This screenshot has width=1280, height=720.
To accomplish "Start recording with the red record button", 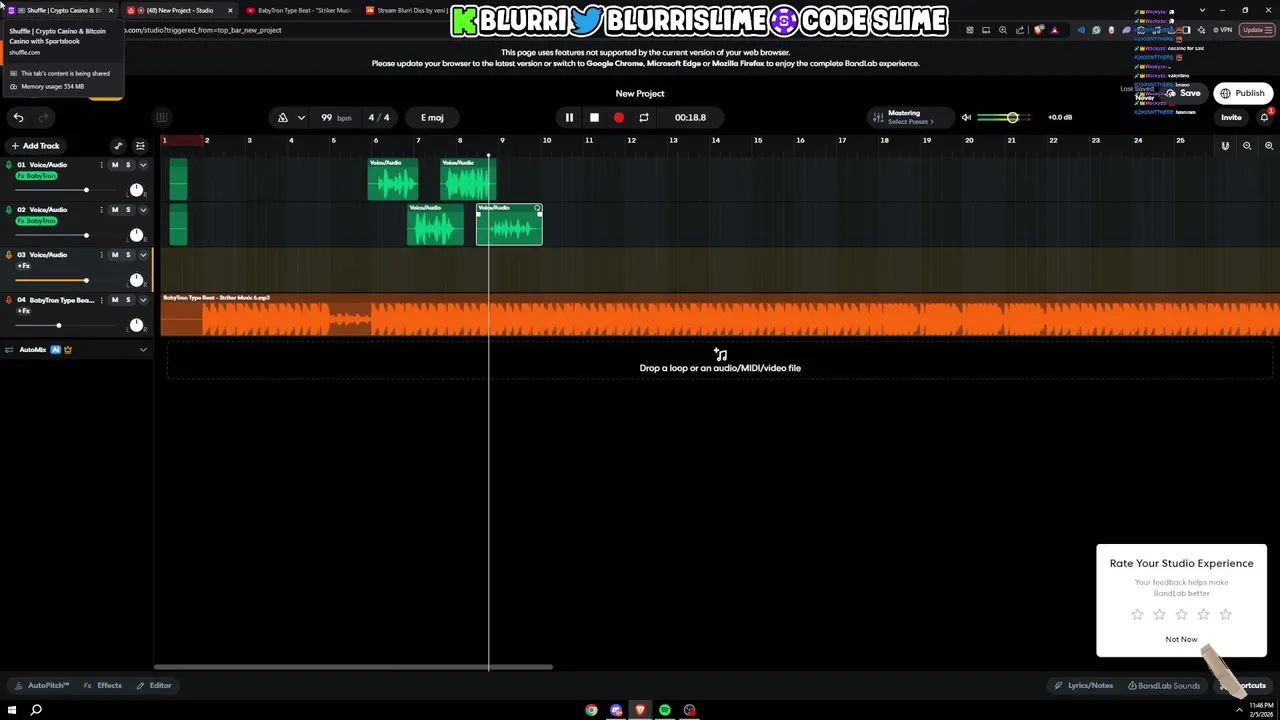I will [x=619, y=118].
